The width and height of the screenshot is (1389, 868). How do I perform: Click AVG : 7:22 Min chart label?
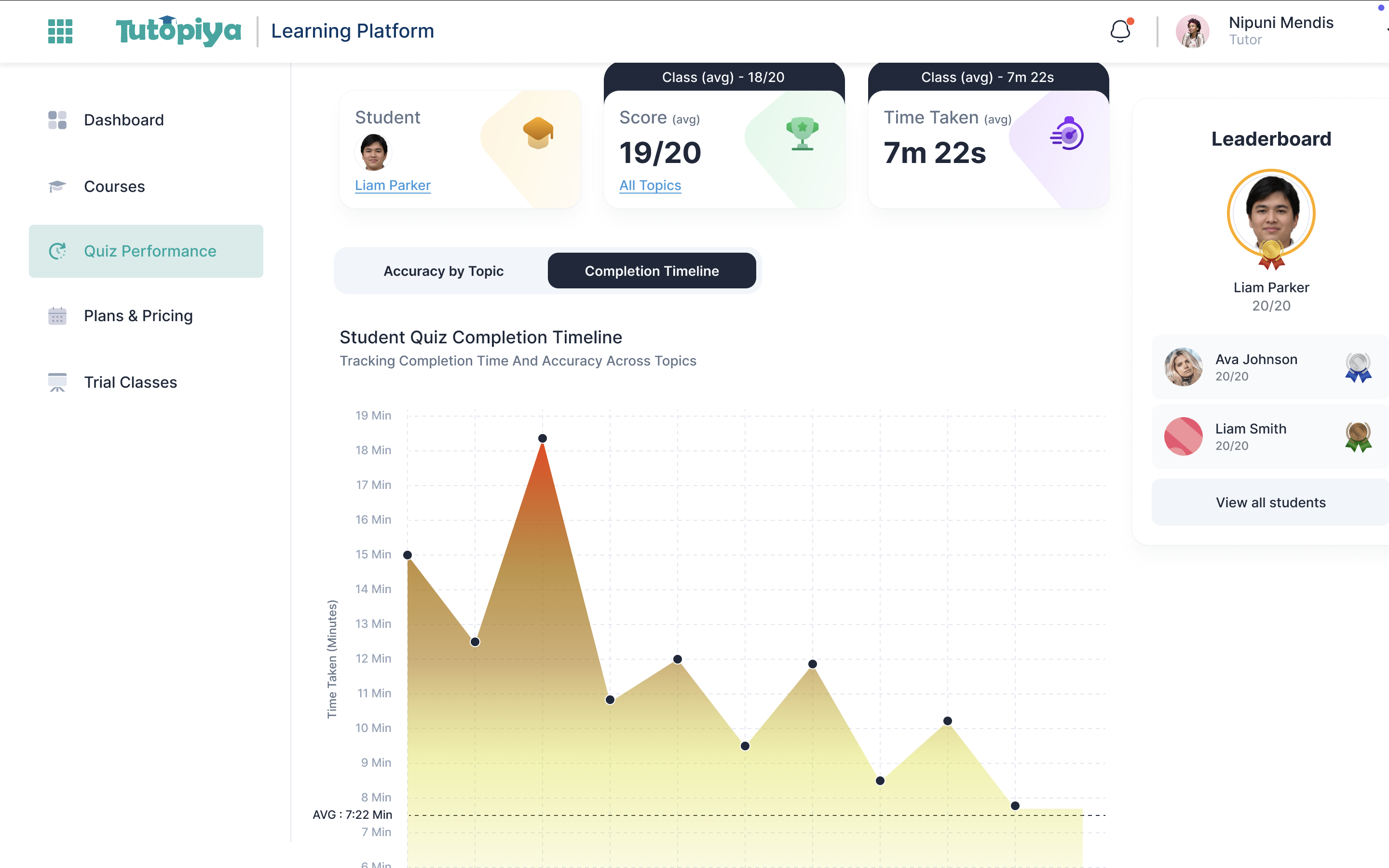point(353,814)
